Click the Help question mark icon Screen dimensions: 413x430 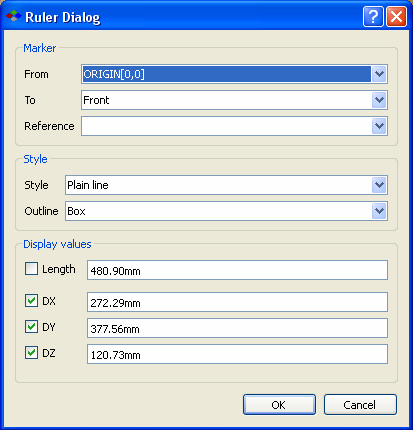click(x=373, y=16)
